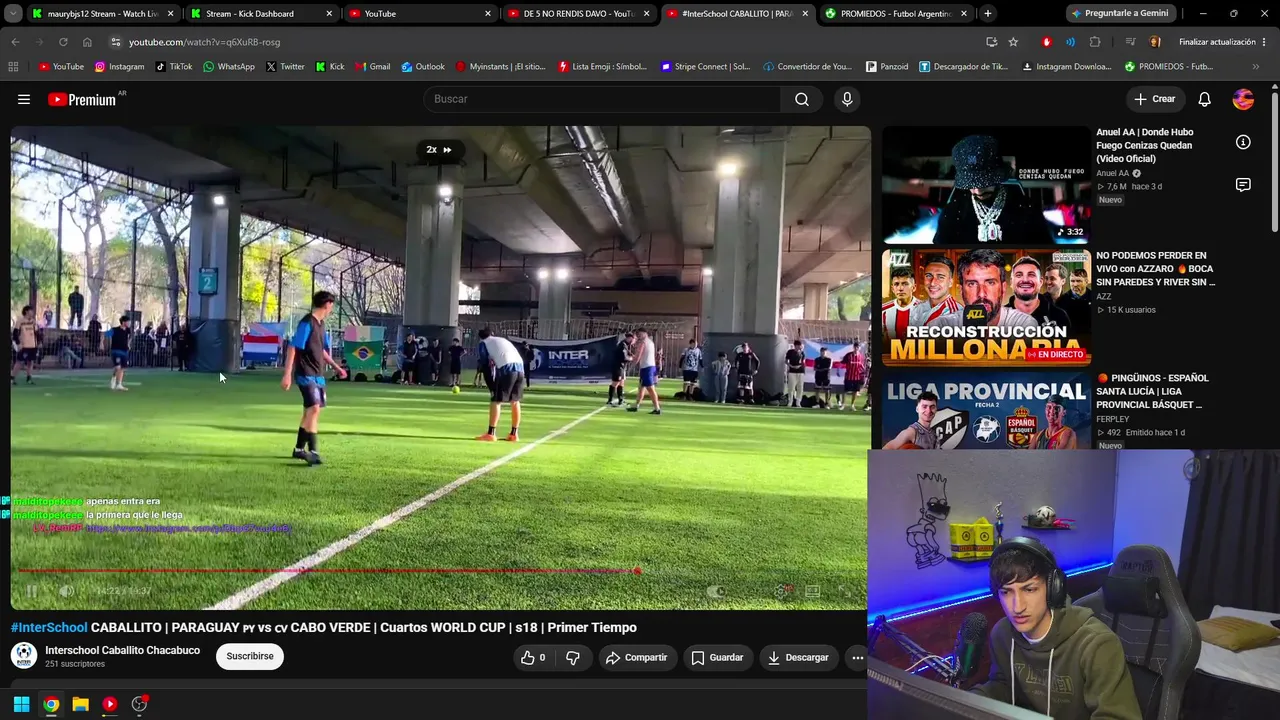
Task: Open the WhatsApp bookmark
Action: pos(228,67)
